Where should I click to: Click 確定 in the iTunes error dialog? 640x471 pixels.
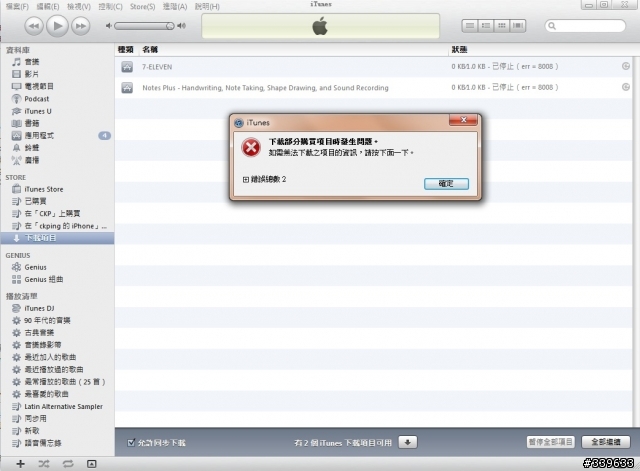(x=446, y=184)
